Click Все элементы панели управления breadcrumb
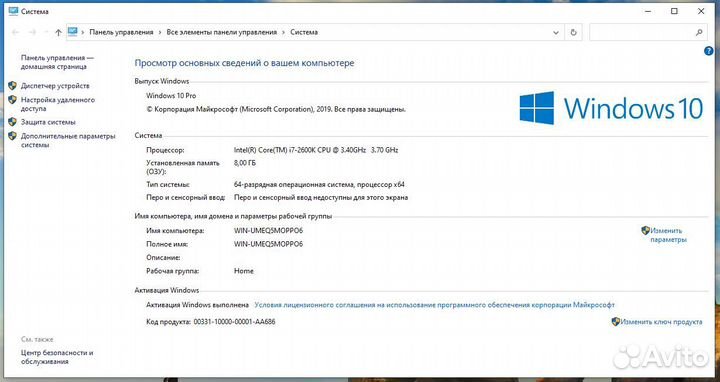Image resolution: width=720 pixels, height=382 pixels. click(x=222, y=32)
